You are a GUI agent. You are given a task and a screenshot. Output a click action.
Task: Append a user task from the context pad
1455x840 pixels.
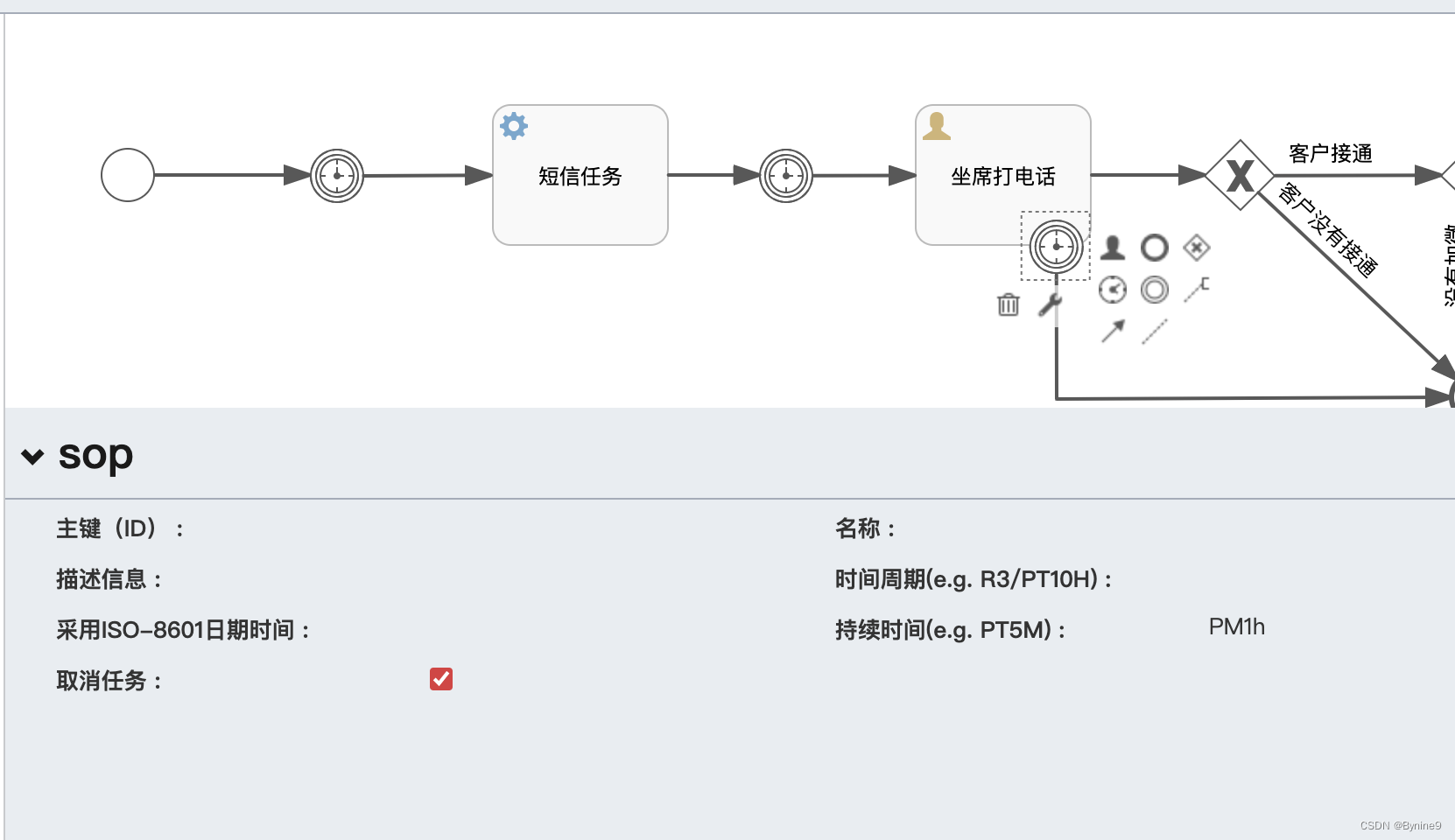(x=1114, y=248)
